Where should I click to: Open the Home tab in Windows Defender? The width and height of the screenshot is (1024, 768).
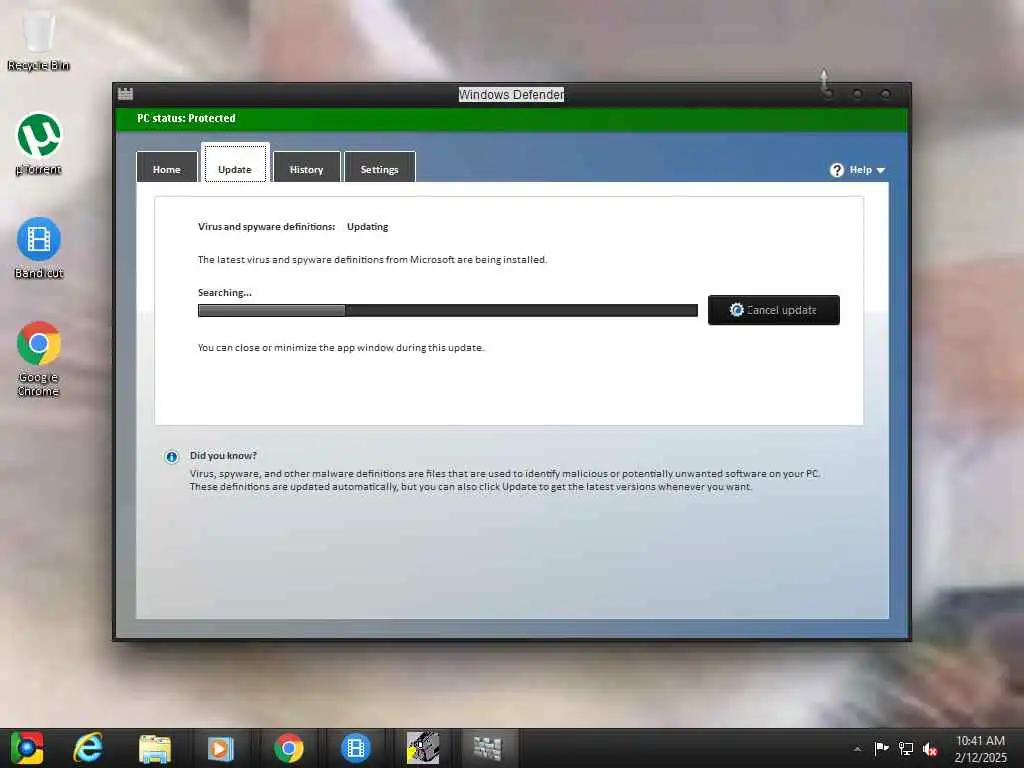tap(167, 168)
